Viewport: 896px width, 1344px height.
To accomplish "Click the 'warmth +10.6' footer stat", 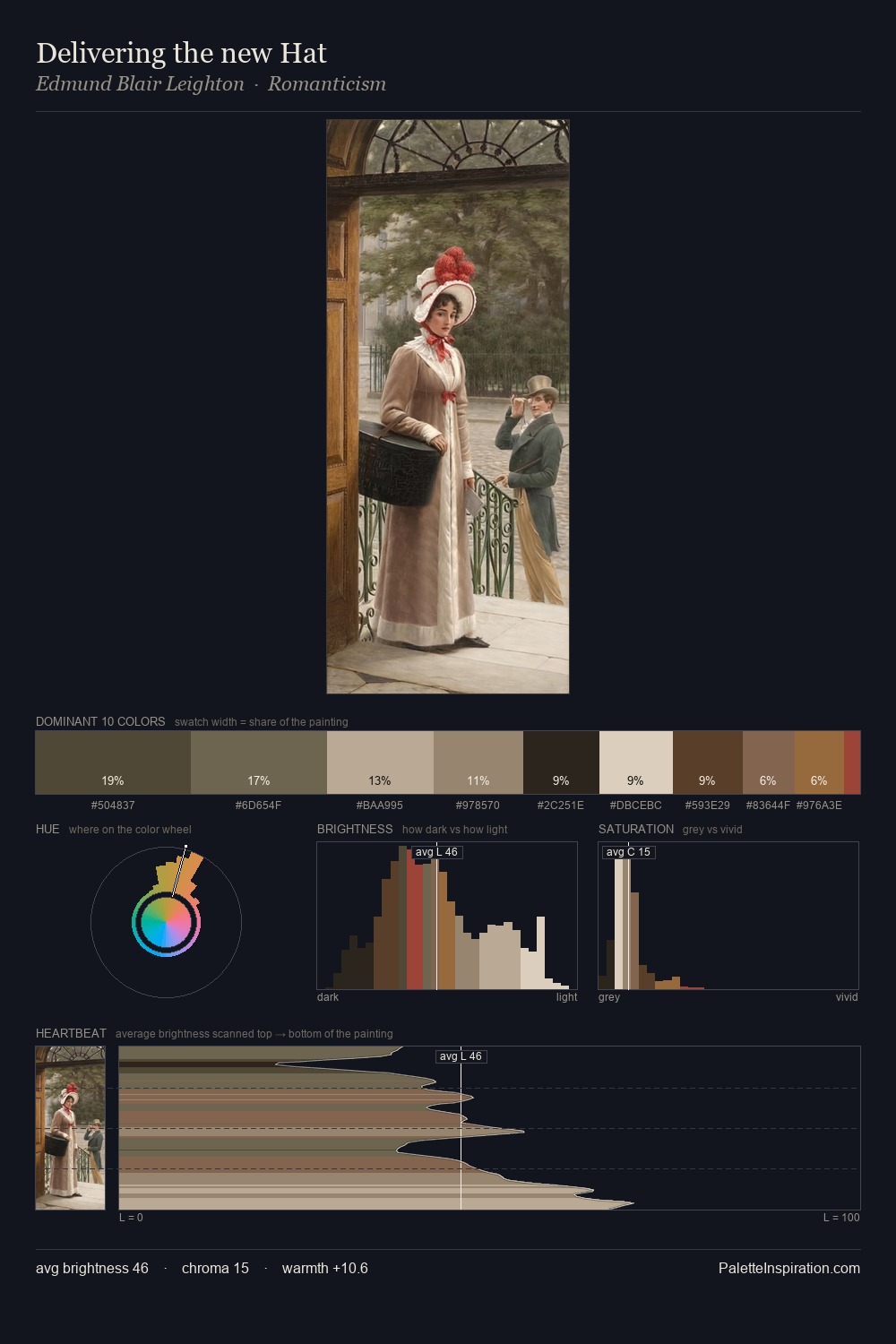I will coord(325,1268).
